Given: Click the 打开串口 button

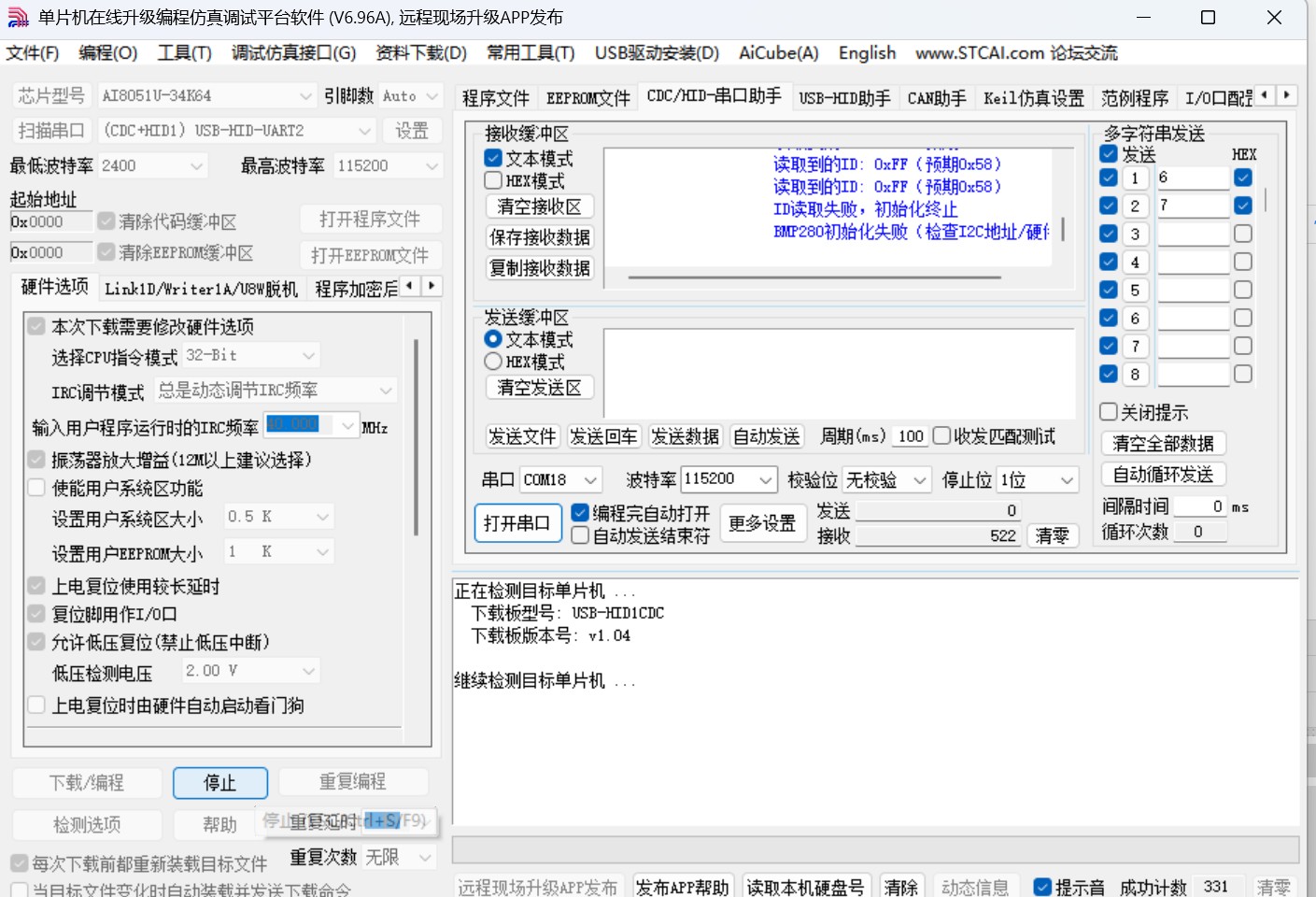Looking at the screenshot, I should click(517, 523).
